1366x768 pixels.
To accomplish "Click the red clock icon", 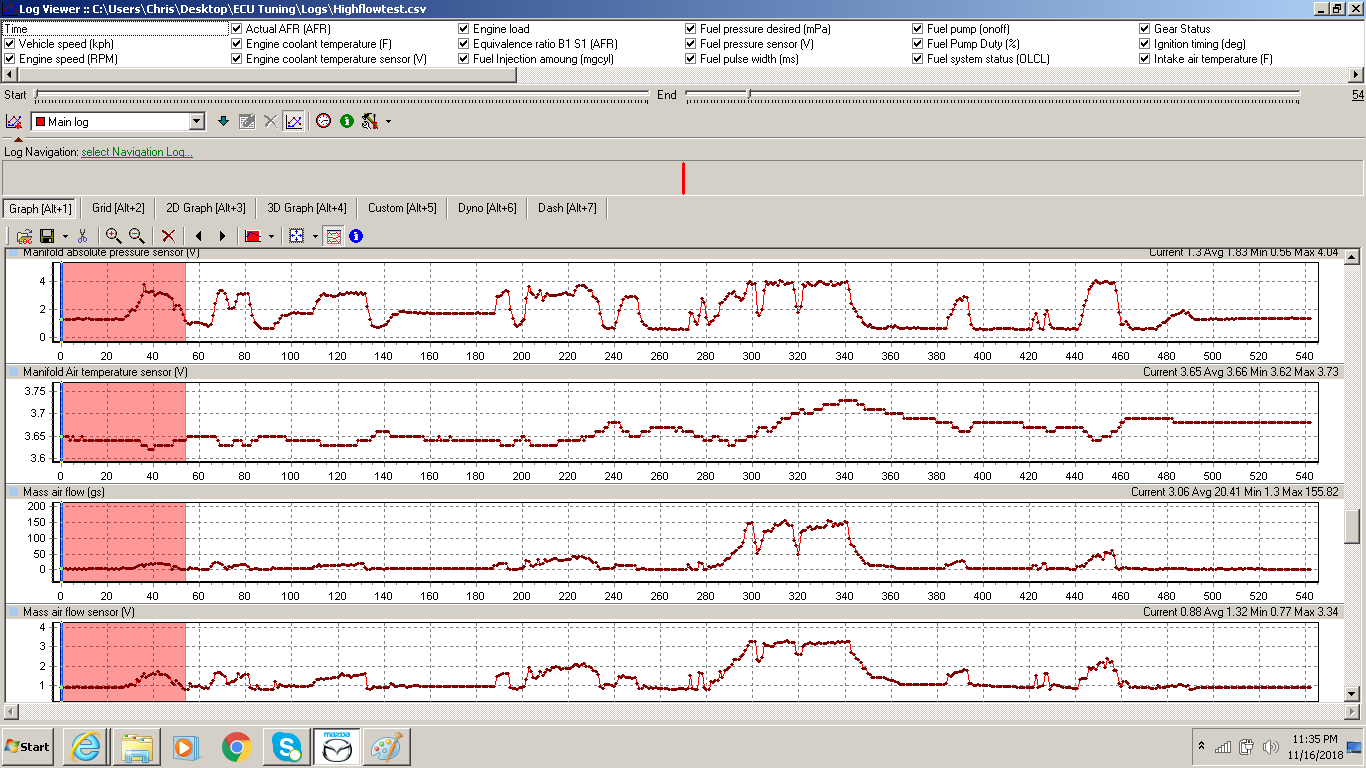I will pos(323,121).
